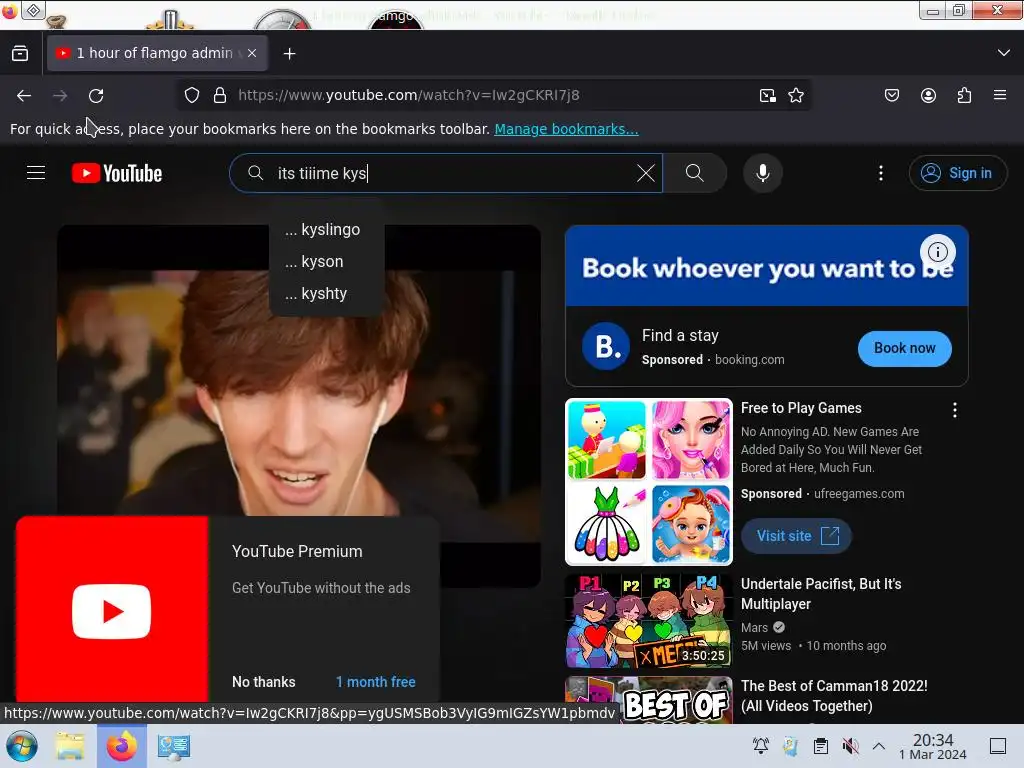Start voice search with microphone
The height and width of the screenshot is (768, 1024).
click(763, 173)
